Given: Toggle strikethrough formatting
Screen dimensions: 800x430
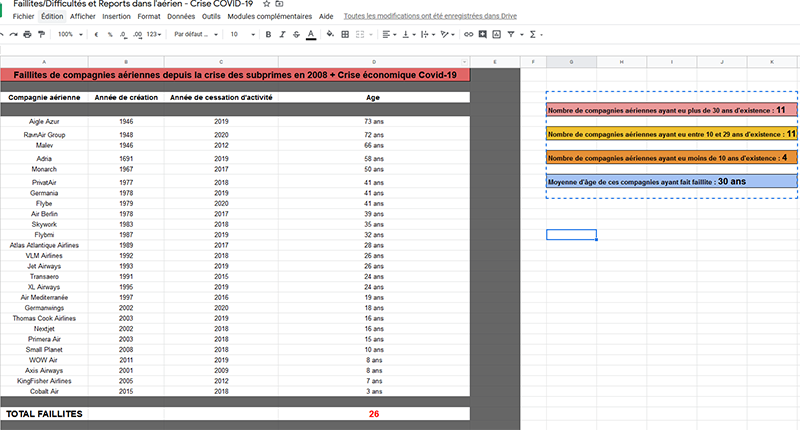Looking at the screenshot, I should tap(296, 34).
